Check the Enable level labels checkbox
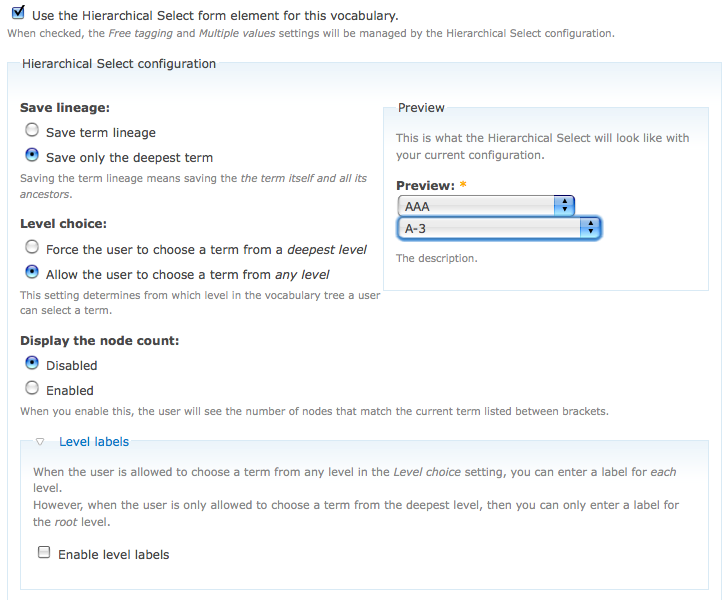Screen dimensions: 728x600 pos(44,553)
